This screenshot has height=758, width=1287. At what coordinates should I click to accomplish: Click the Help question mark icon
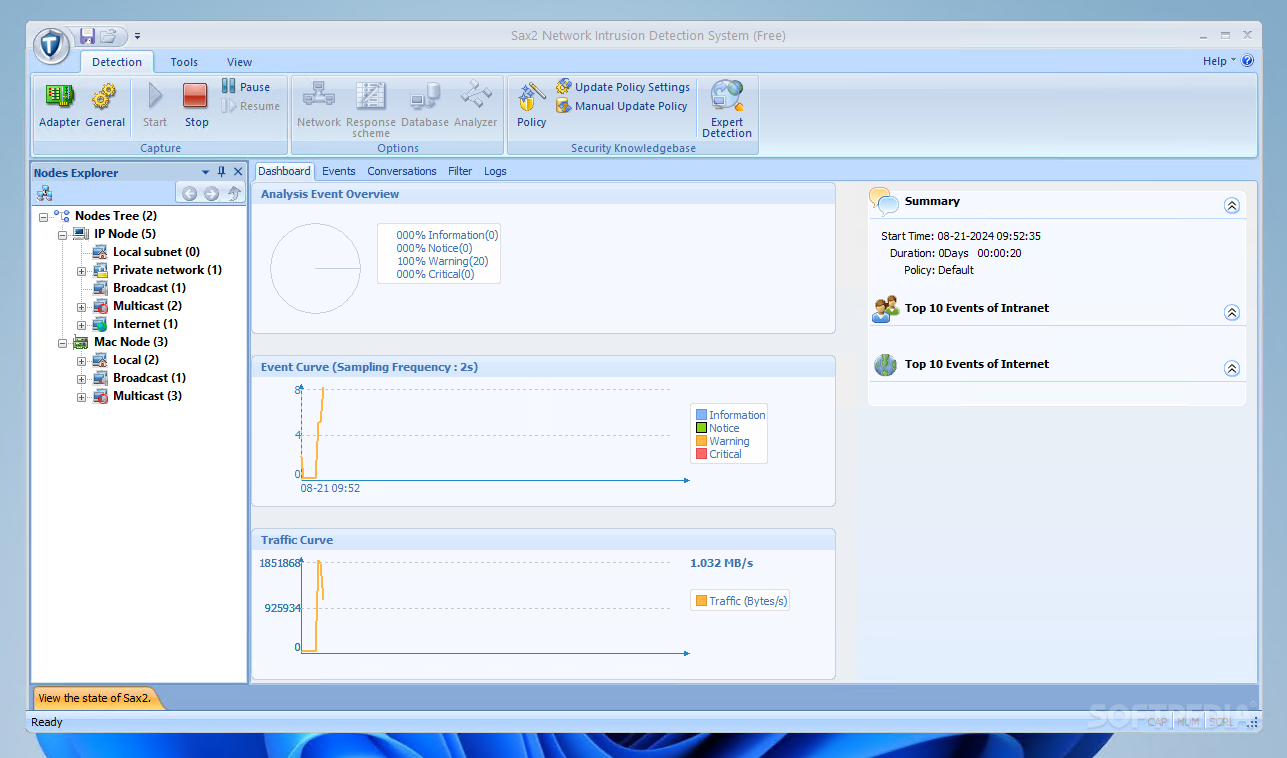tap(1247, 61)
